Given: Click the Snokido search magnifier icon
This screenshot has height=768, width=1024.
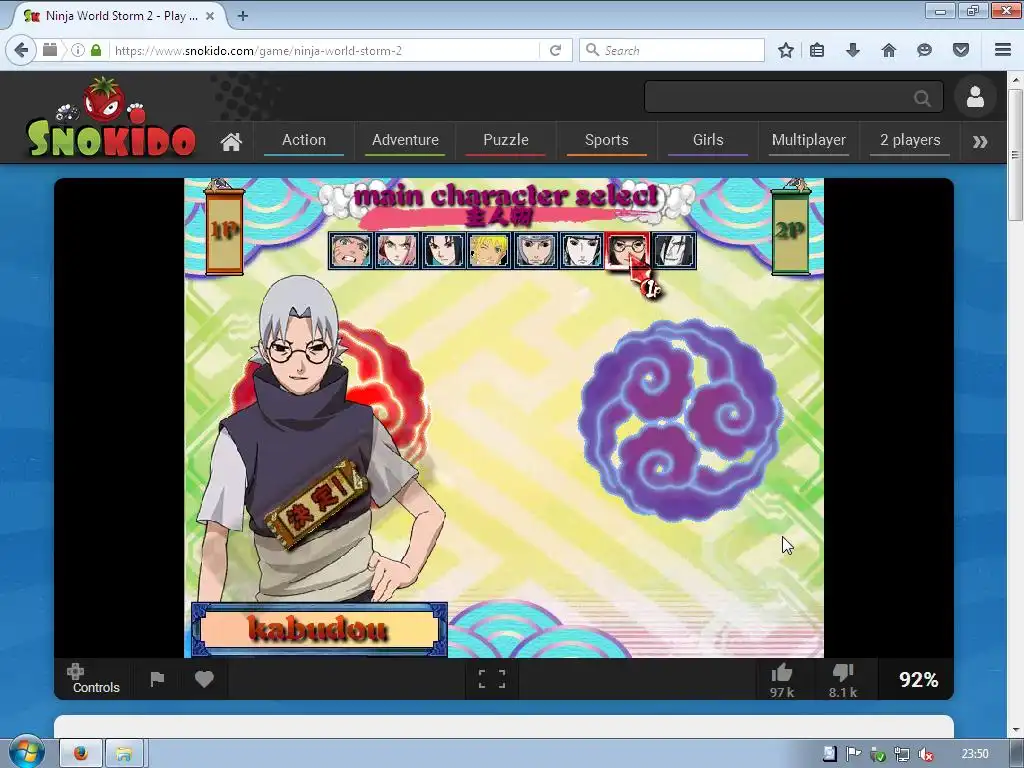Looking at the screenshot, I should tap(922, 98).
